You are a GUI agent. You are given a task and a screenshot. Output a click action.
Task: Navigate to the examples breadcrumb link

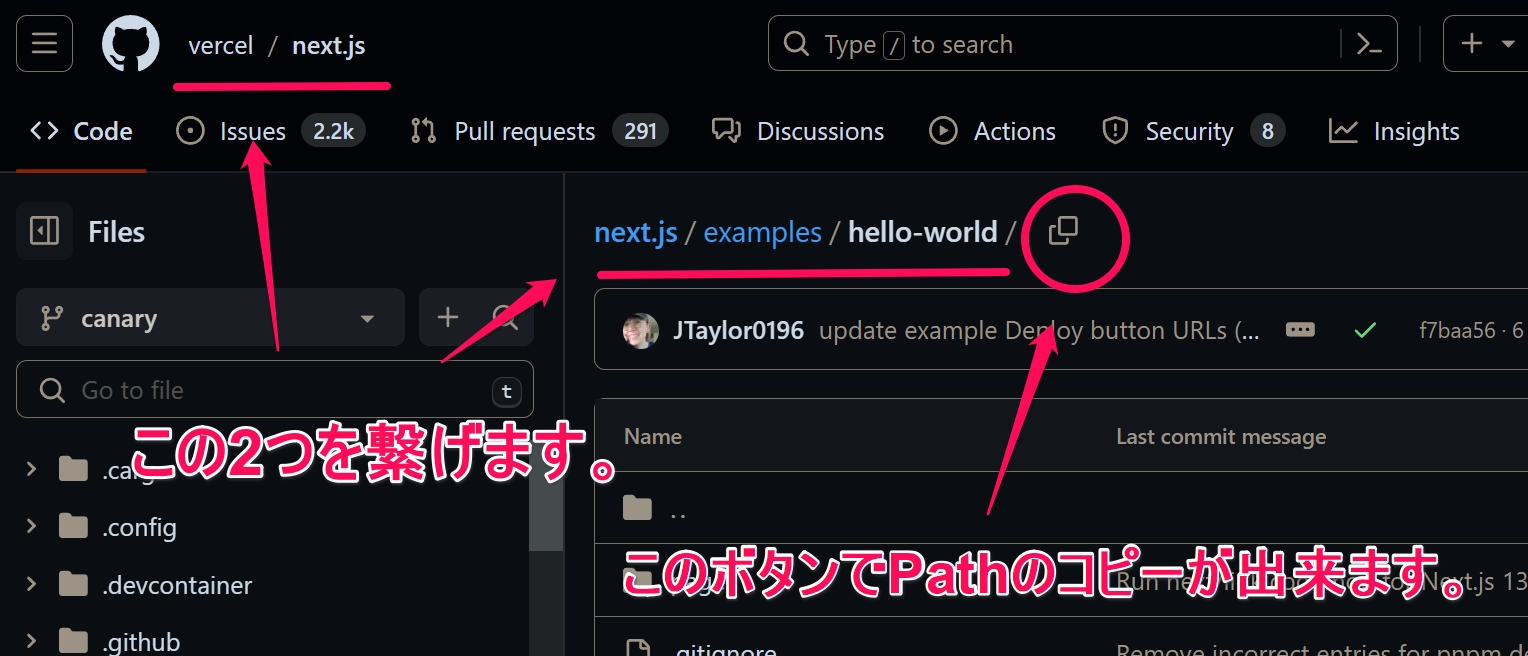click(762, 231)
